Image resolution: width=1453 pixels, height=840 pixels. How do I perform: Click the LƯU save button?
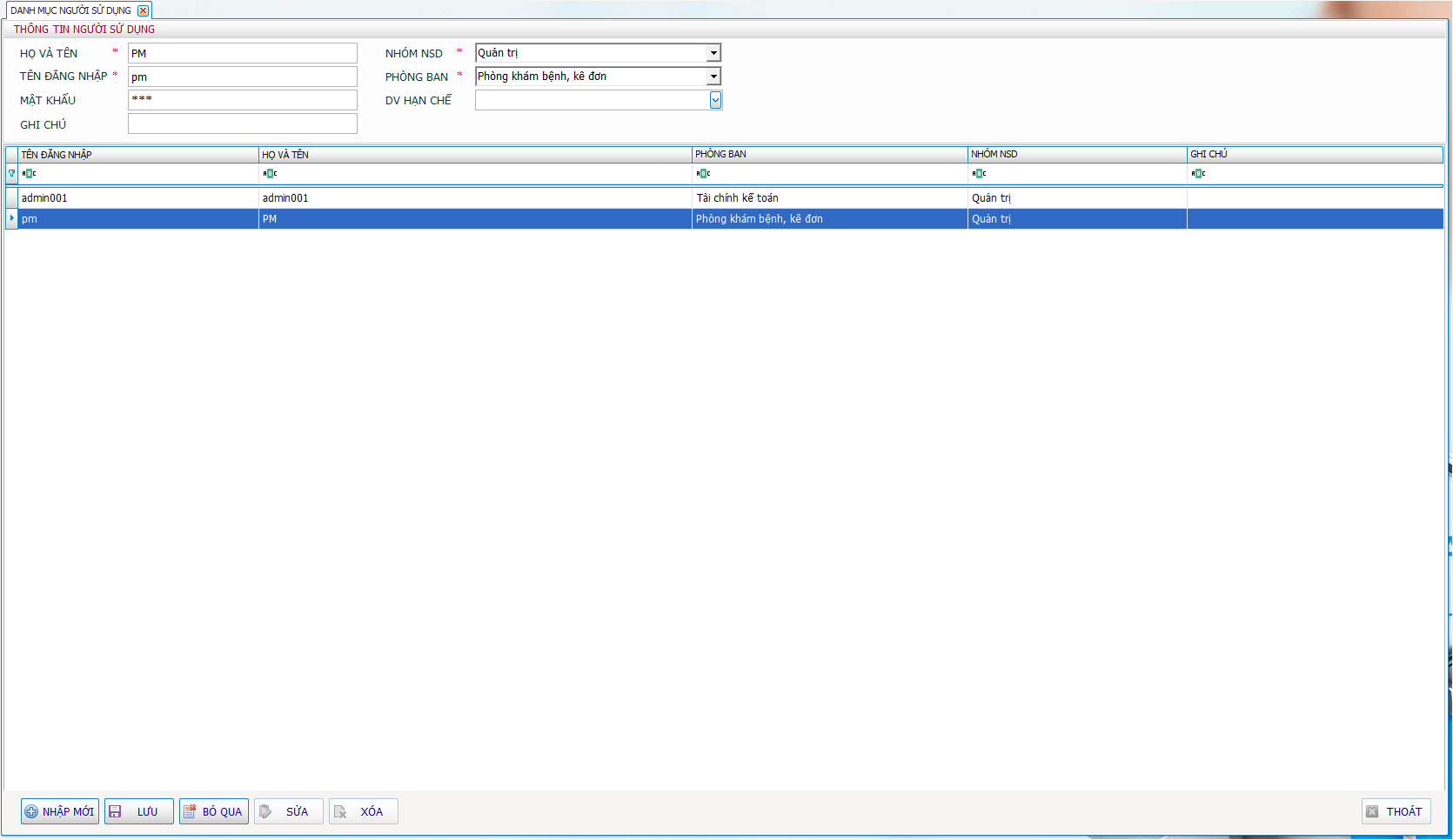click(x=139, y=811)
